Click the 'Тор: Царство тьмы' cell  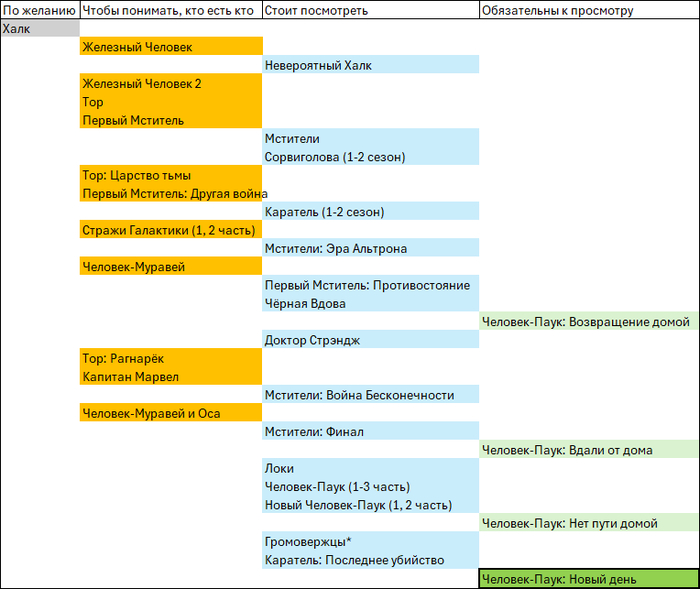pyautogui.click(x=171, y=175)
